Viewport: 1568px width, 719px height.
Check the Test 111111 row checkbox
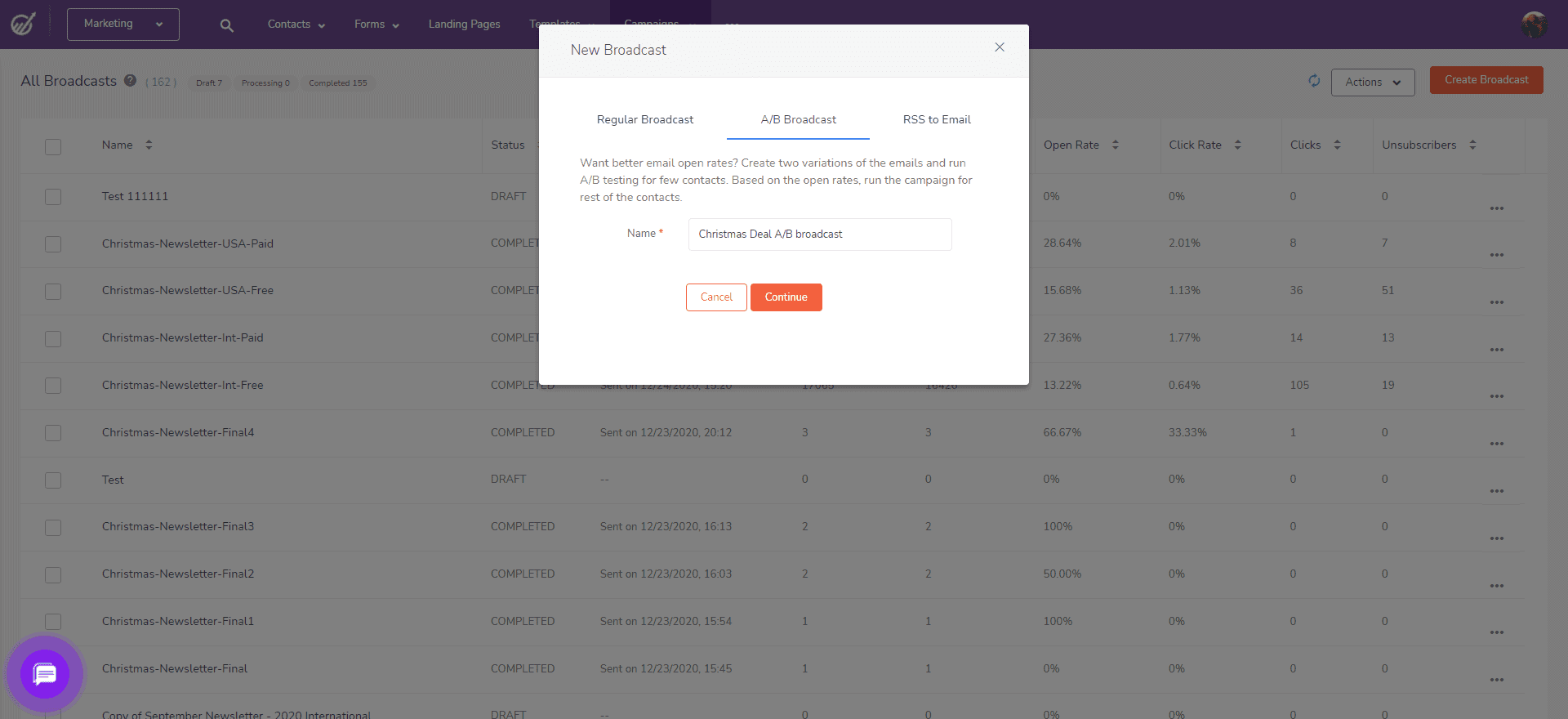click(53, 197)
